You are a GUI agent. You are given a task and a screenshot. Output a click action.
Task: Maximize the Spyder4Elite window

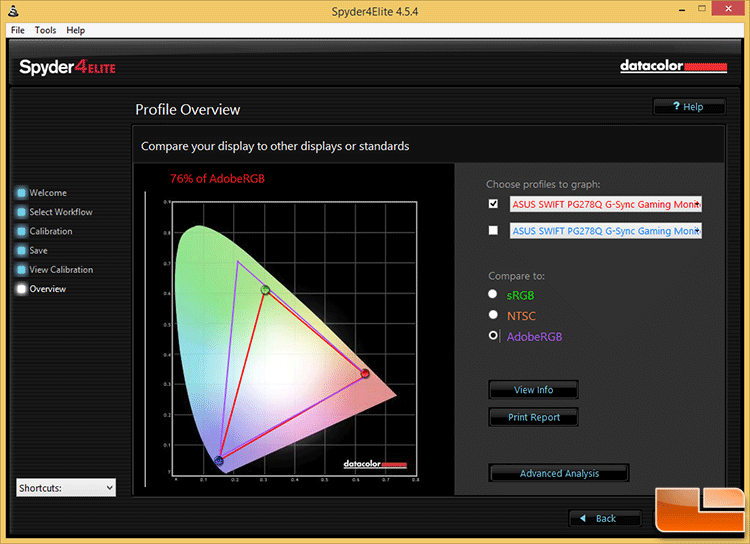point(702,9)
